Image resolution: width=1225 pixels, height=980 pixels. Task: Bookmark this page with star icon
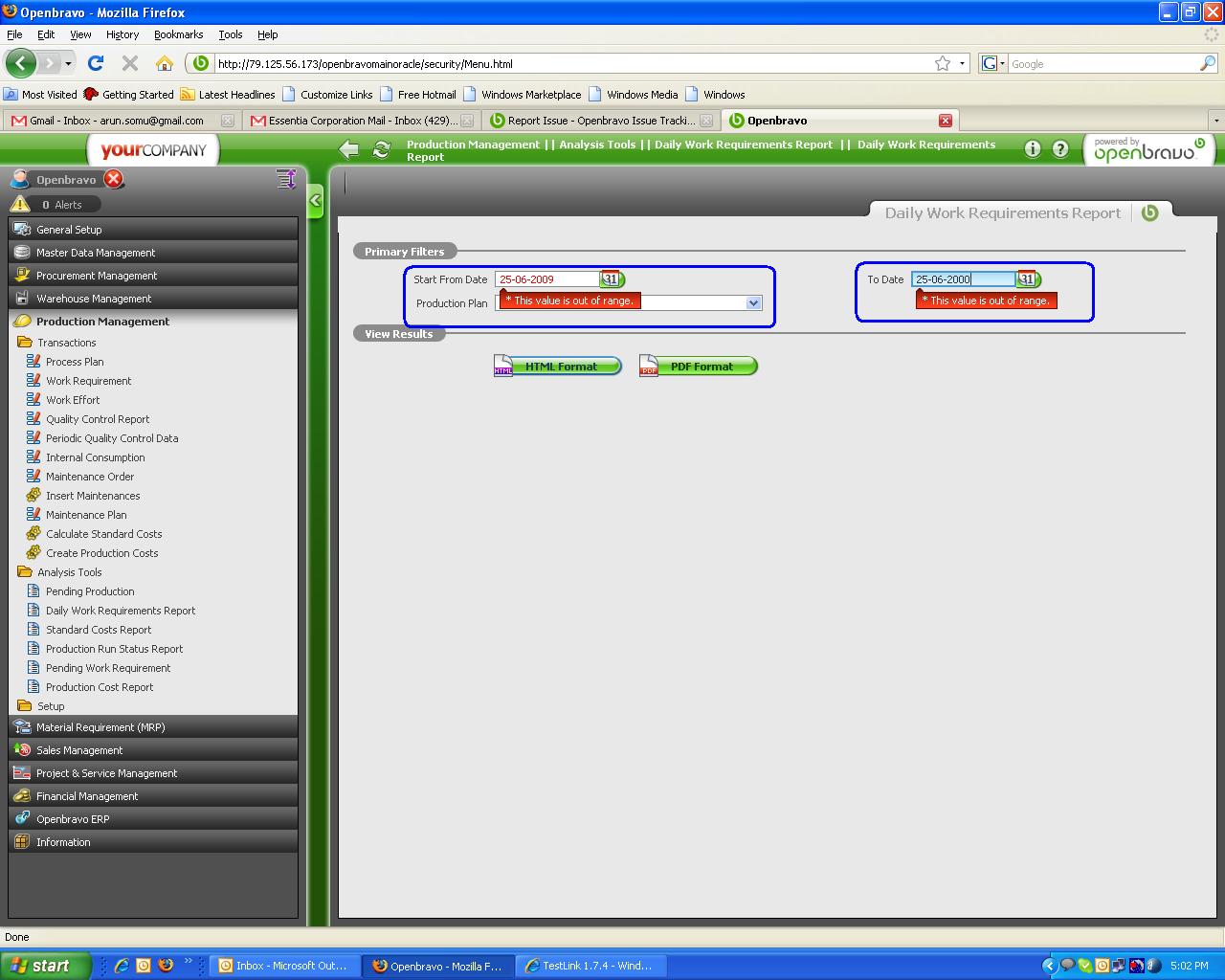point(943,63)
